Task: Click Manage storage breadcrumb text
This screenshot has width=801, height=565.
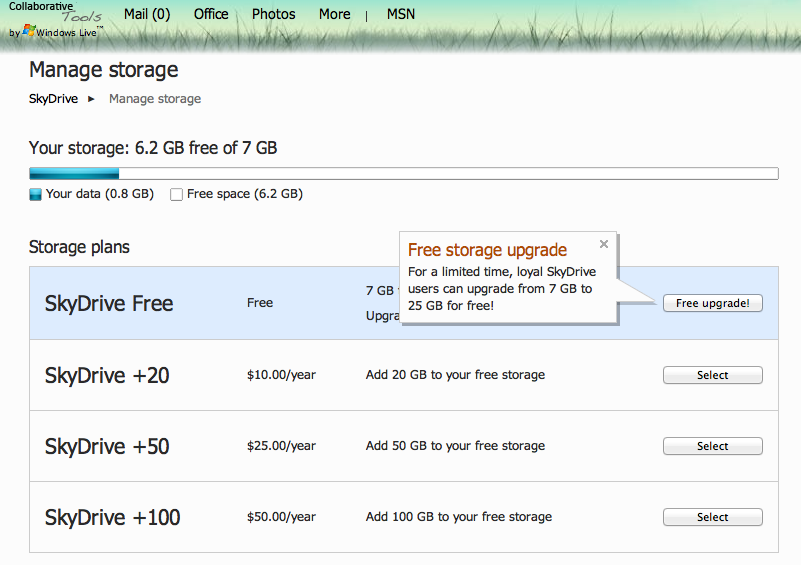Action: coord(155,99)
